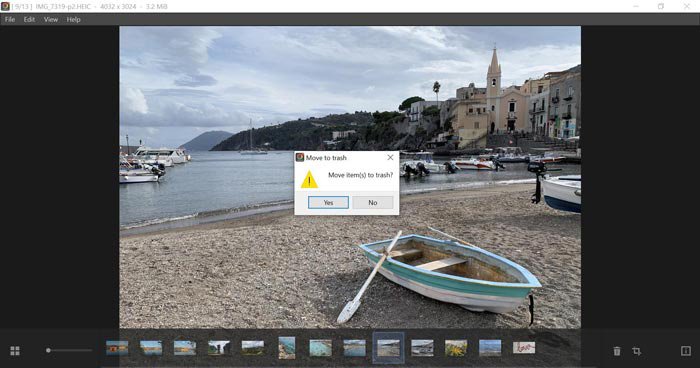Select the highlighted current beach thumbnail

click(x=388, y=348)
